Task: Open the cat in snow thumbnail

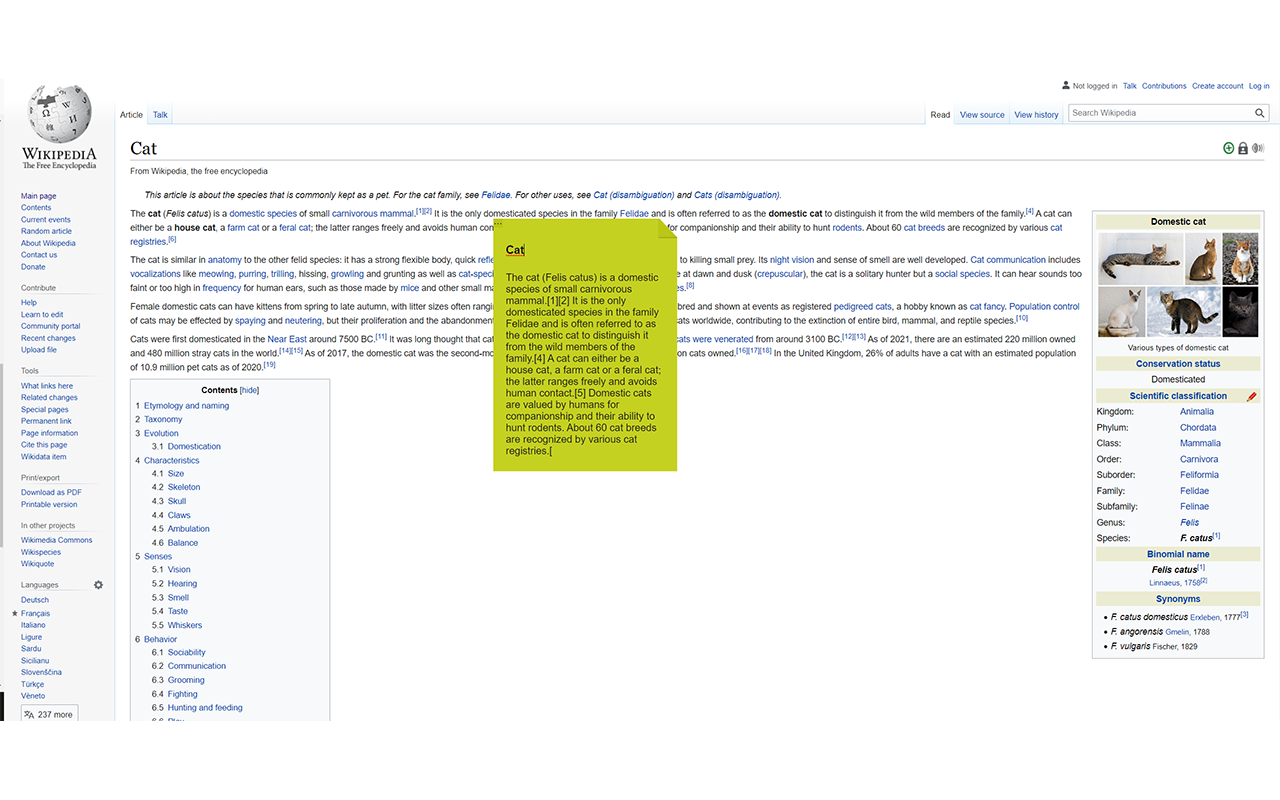Action: point(1184,312)
